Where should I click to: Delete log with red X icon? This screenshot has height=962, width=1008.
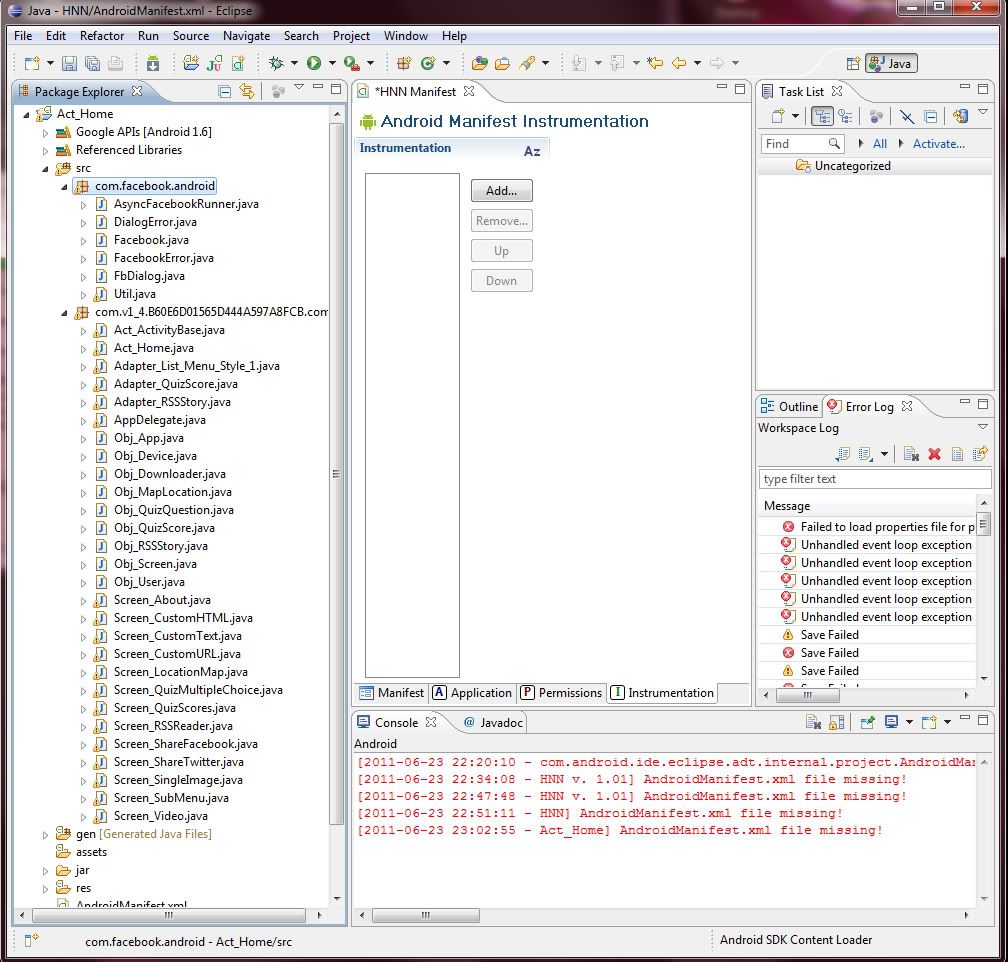934,454
